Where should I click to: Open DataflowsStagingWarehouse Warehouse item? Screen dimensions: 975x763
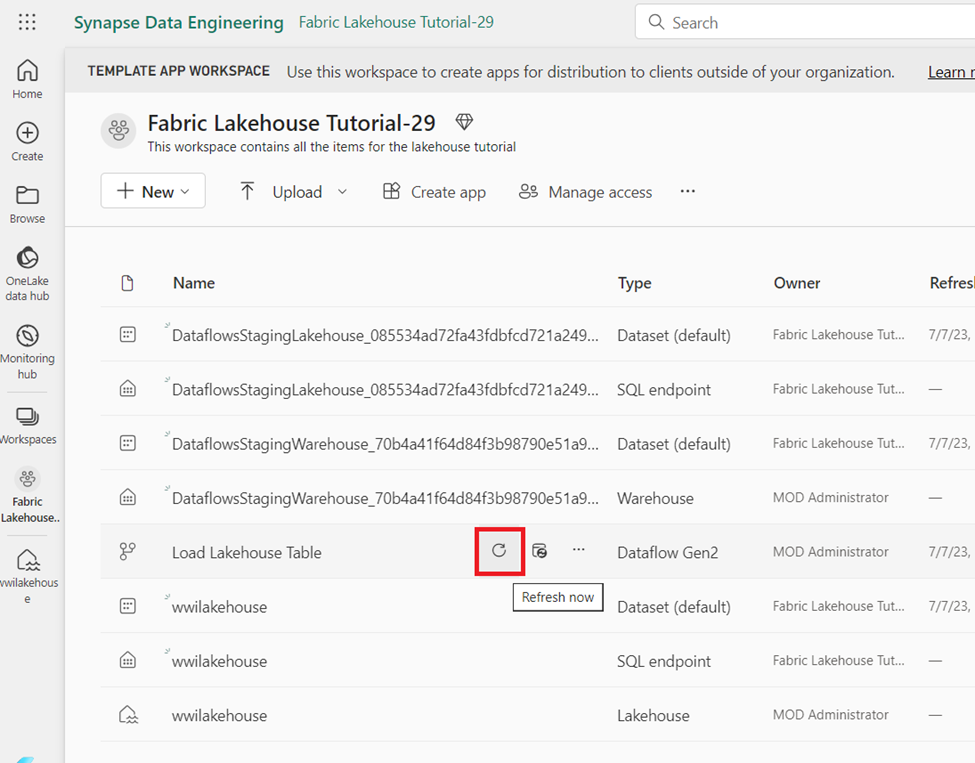tap(385, 498)
